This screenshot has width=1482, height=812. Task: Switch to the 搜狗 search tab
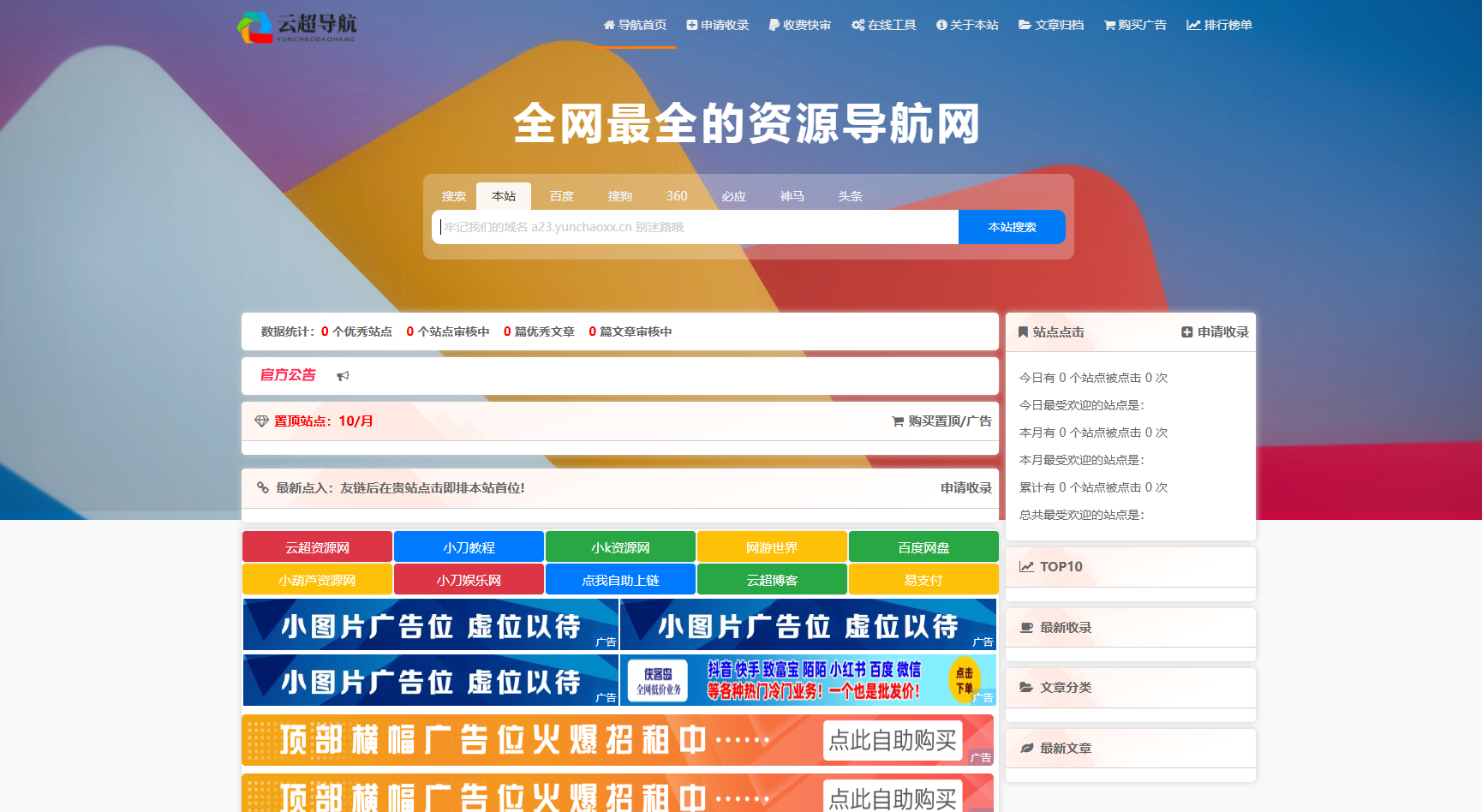[619, 196]
